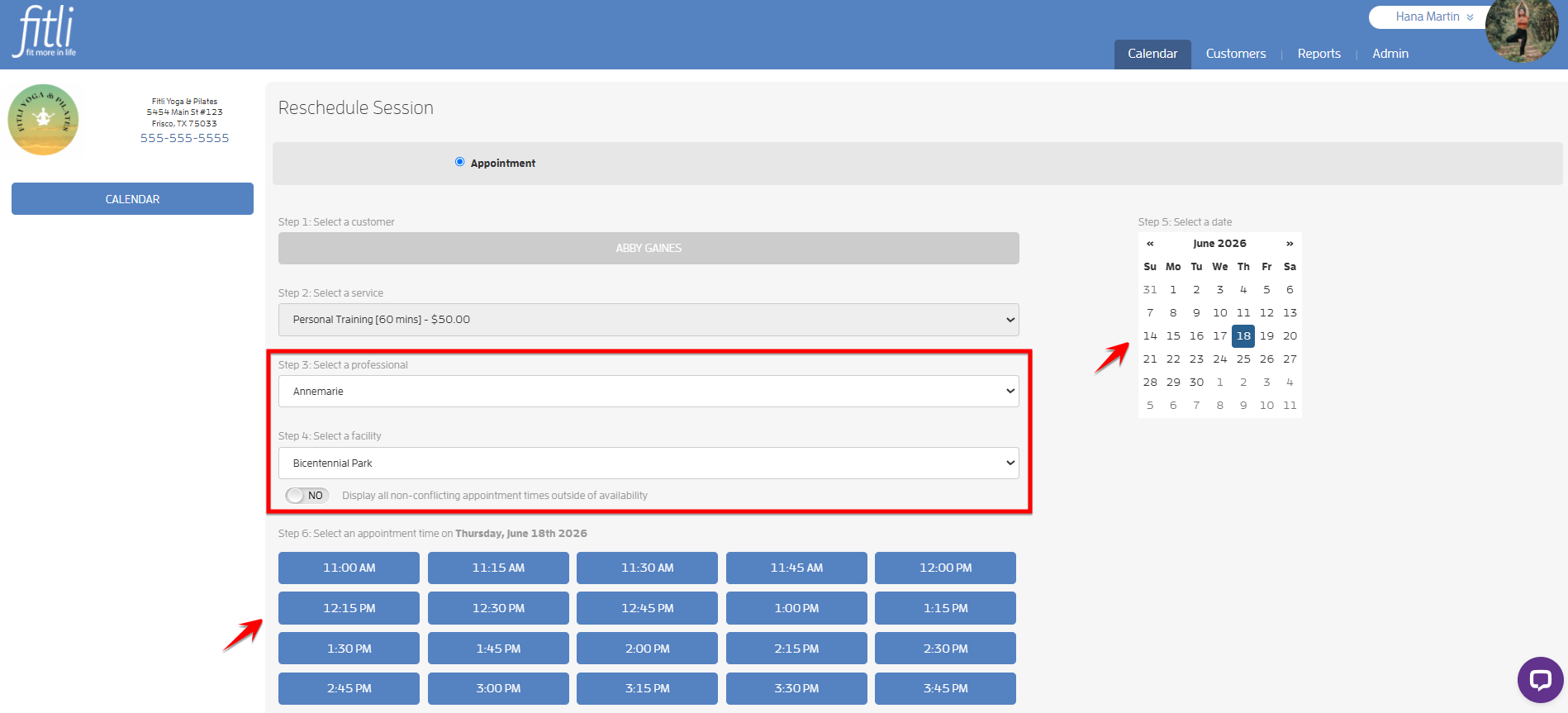Select the 3:30 PM time slot
The image size is (1568, 713).
[x=796, y=688]
